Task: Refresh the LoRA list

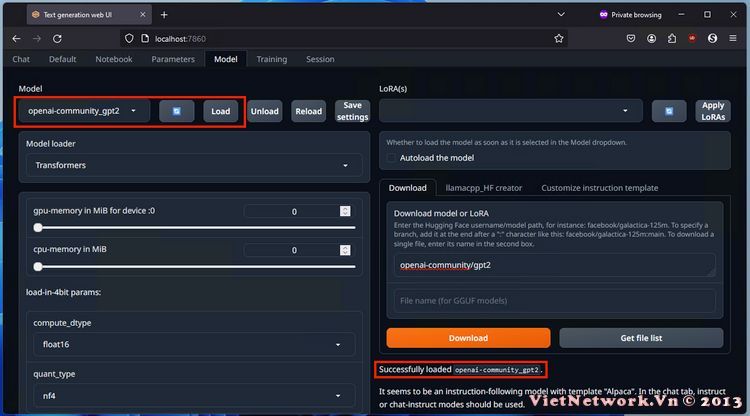Action: 669,111
